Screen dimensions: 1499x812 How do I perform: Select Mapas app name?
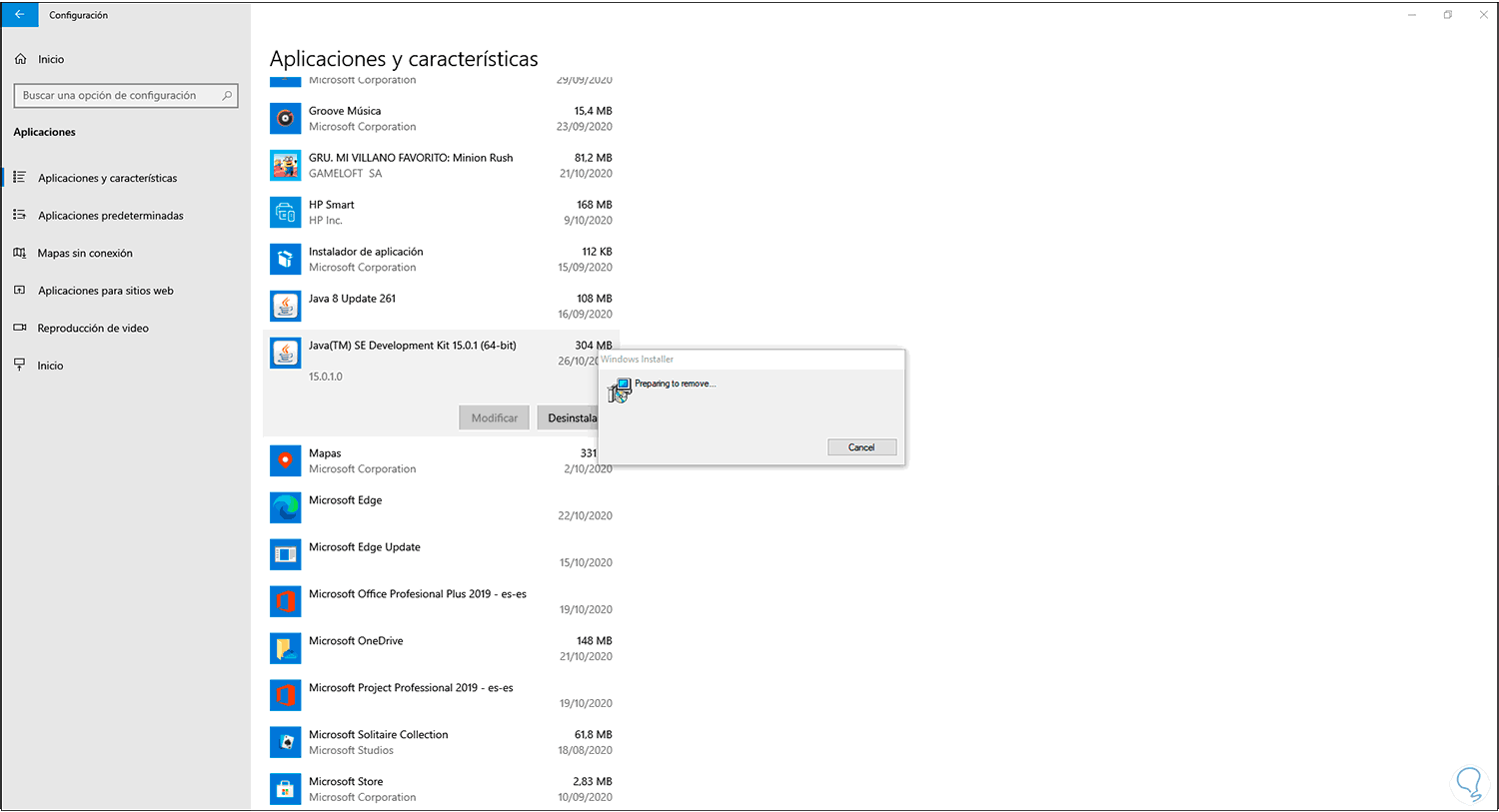pos(325,453)
